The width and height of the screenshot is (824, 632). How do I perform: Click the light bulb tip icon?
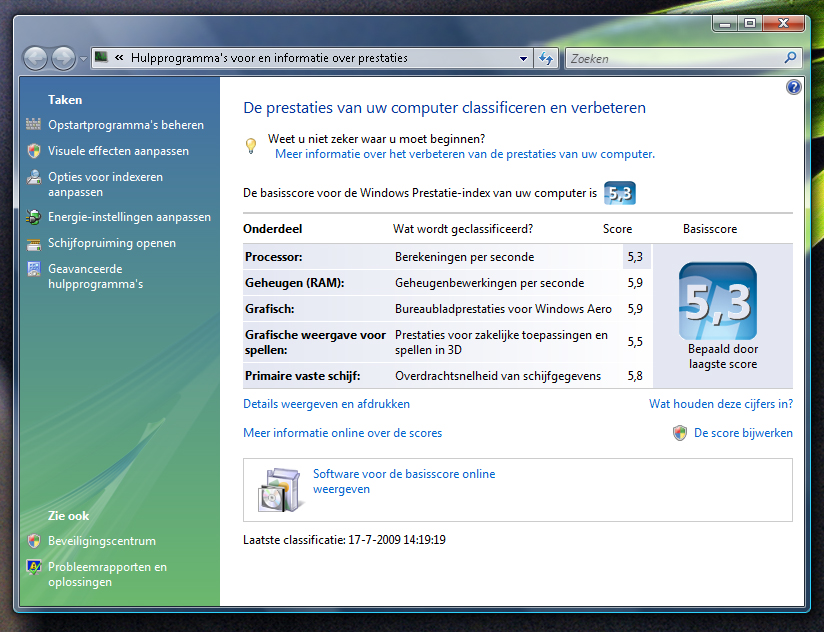click(251, 146)
